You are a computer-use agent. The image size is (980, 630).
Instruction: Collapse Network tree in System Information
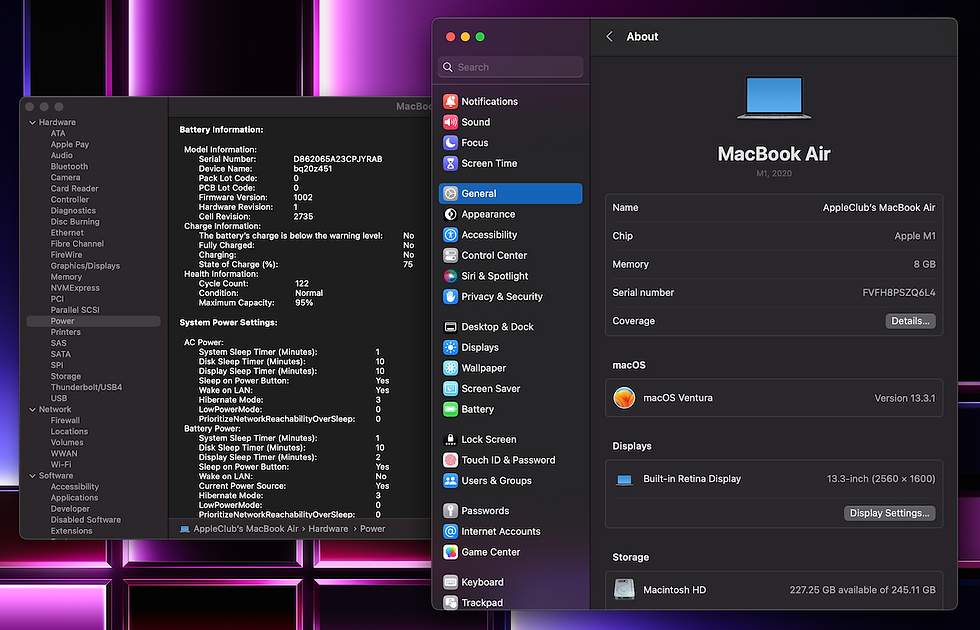click(x=32, y=409)
